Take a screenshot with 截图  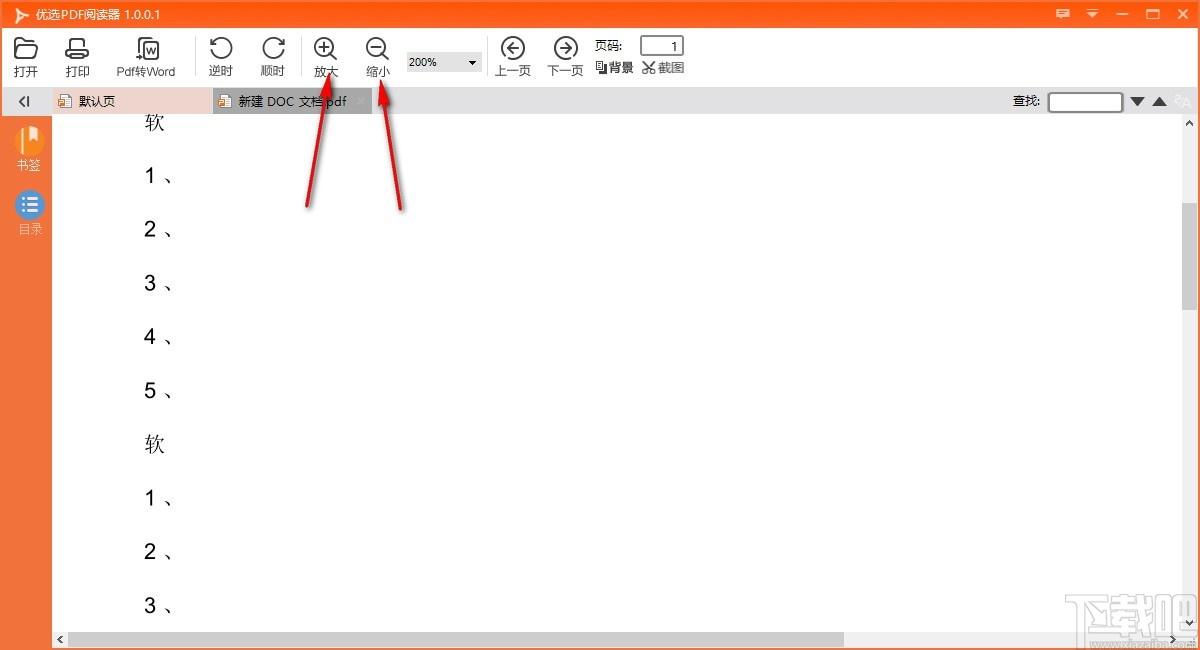pyautogui.click(x=663, y=68)
